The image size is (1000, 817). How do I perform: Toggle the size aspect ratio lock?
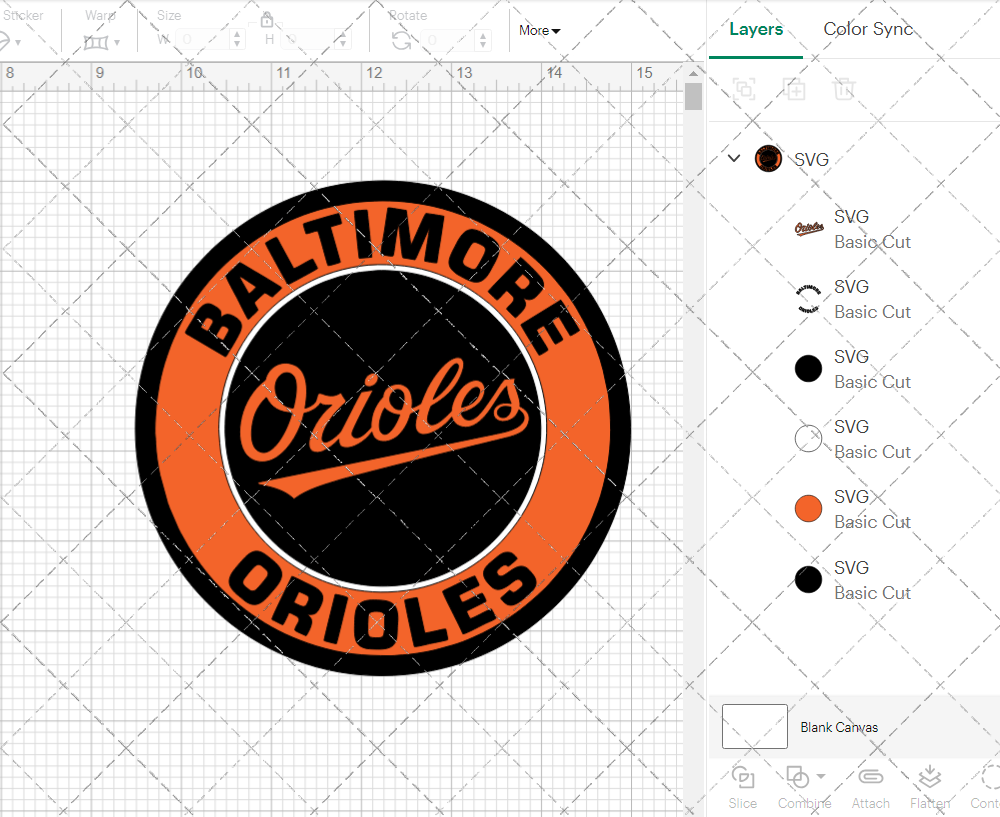pos(267,20)
